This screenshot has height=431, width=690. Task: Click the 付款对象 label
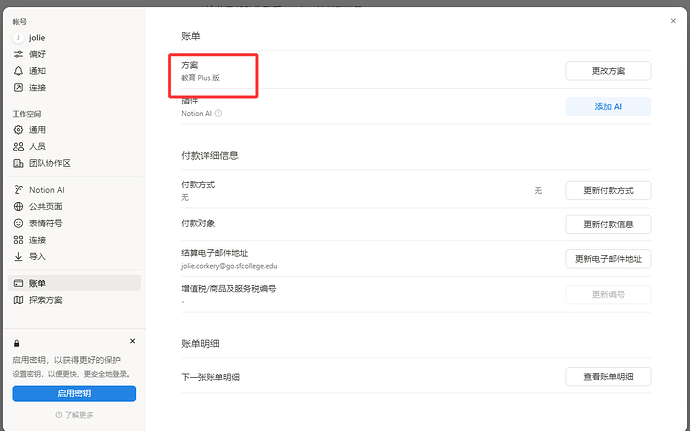(x=198, y=223)
